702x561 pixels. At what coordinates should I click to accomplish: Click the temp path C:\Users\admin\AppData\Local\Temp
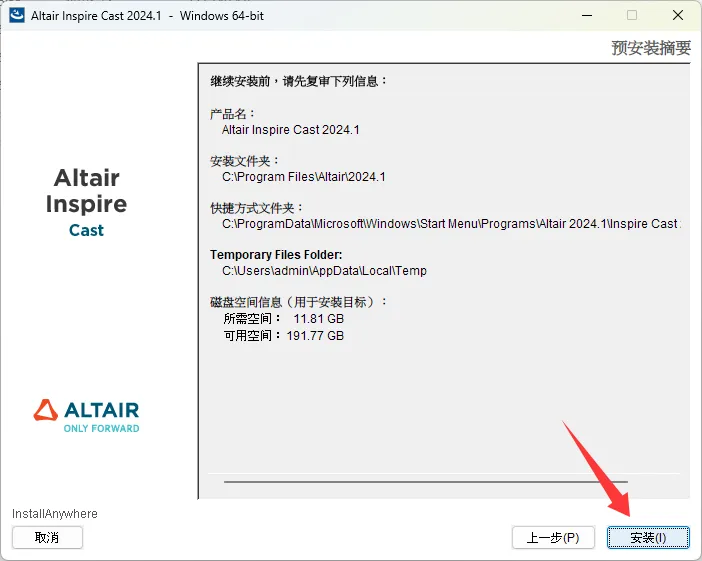tap(324, 271)
